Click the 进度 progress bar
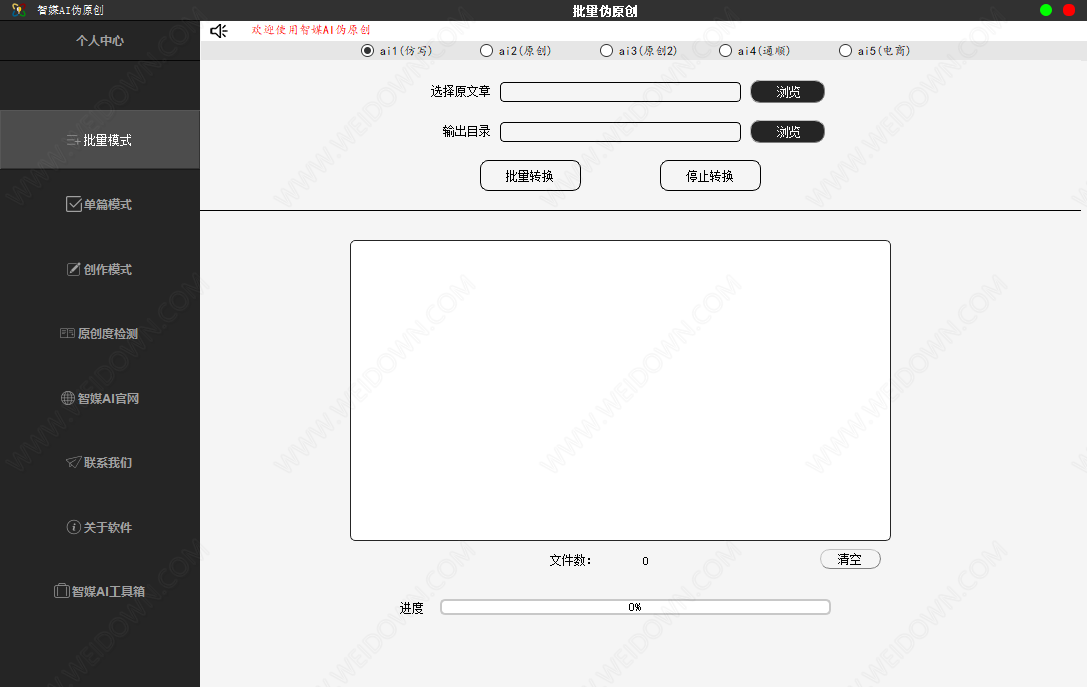Screen dimensions: 1087x687 [635, 607]
